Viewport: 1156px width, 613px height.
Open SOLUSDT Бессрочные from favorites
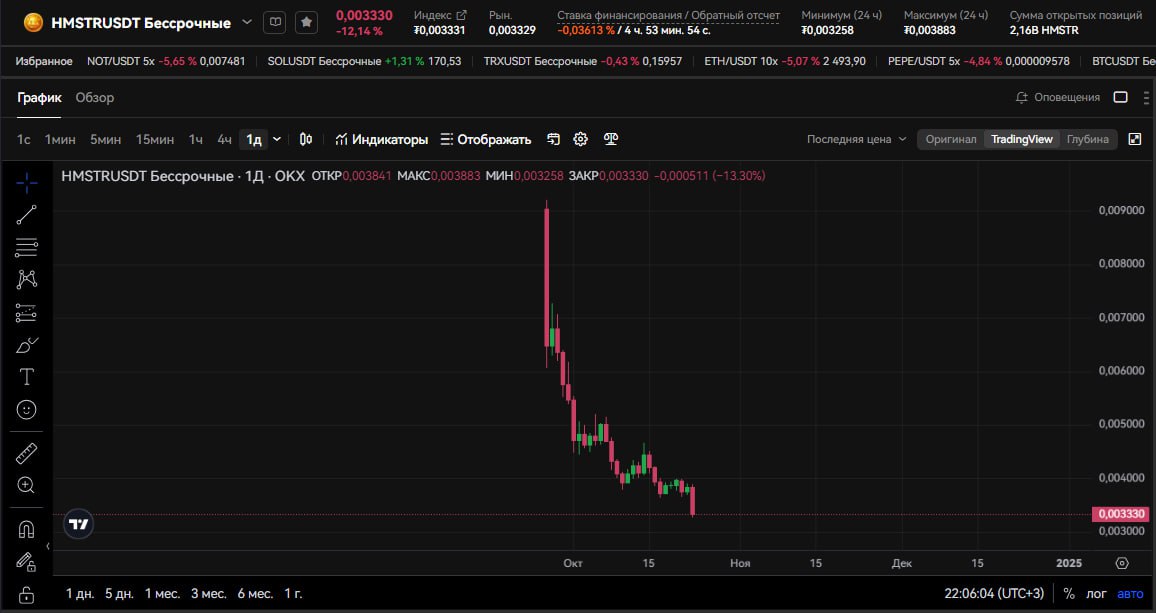tap(364, 61)
